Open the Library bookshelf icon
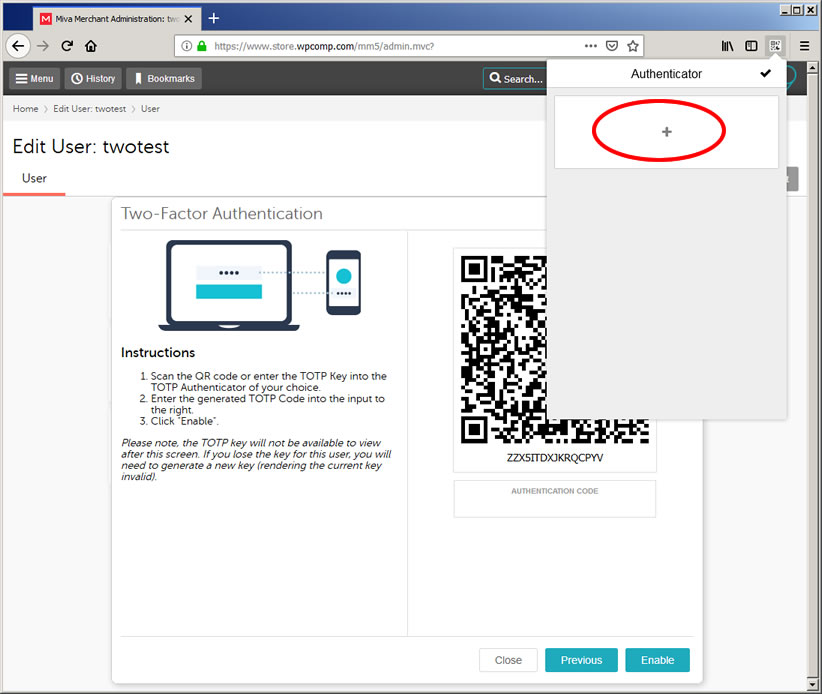Screen dimensions: 822x694 click(x=727, y=46)
